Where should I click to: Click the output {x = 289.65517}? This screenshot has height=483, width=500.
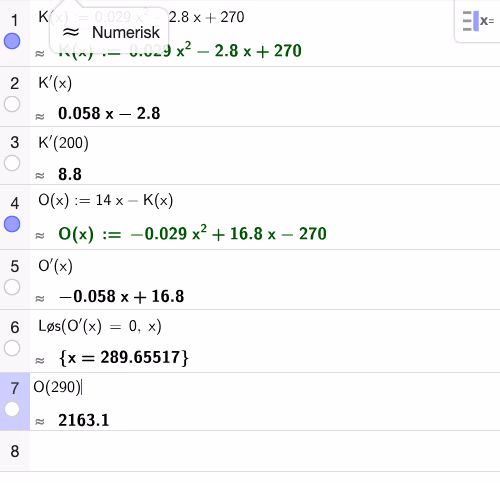(x=124, y=358)
